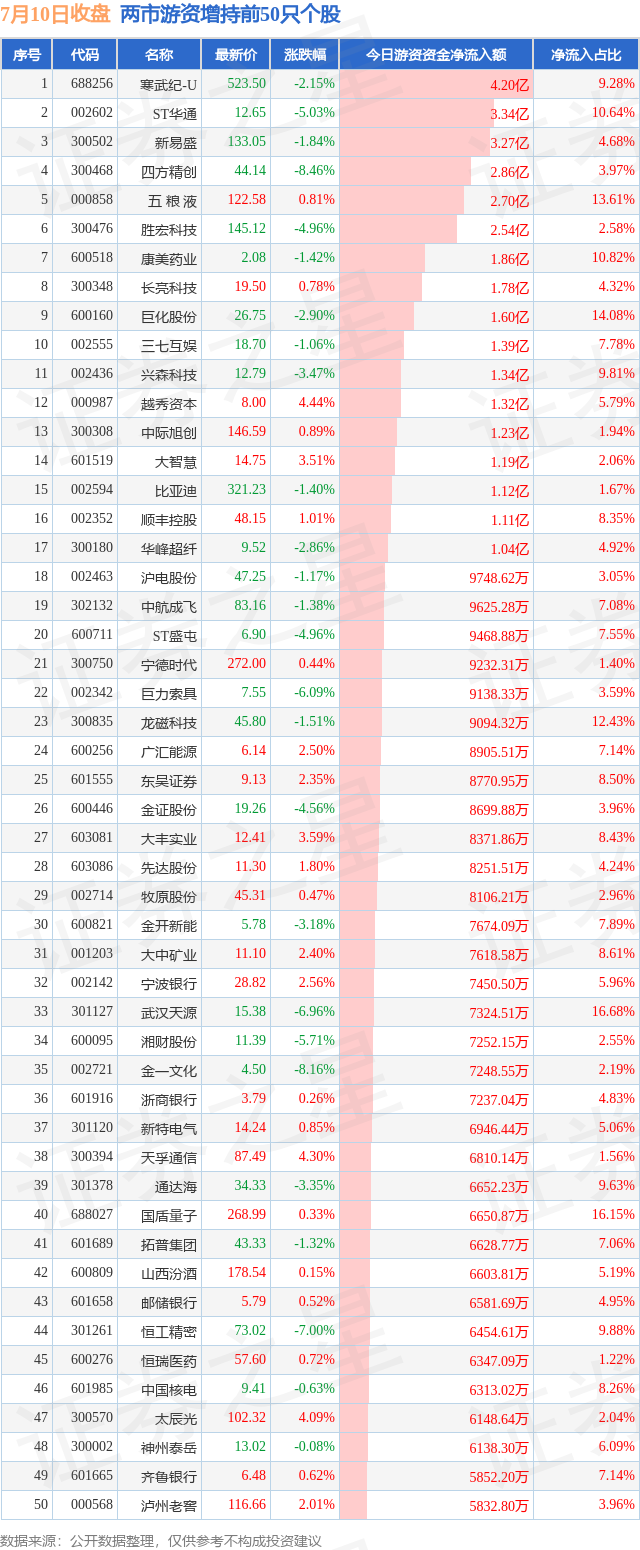Image resolution: width=640 pixels, height=1550 pixels.
Task: Select stock name 三七互娱
Action: 169,345
